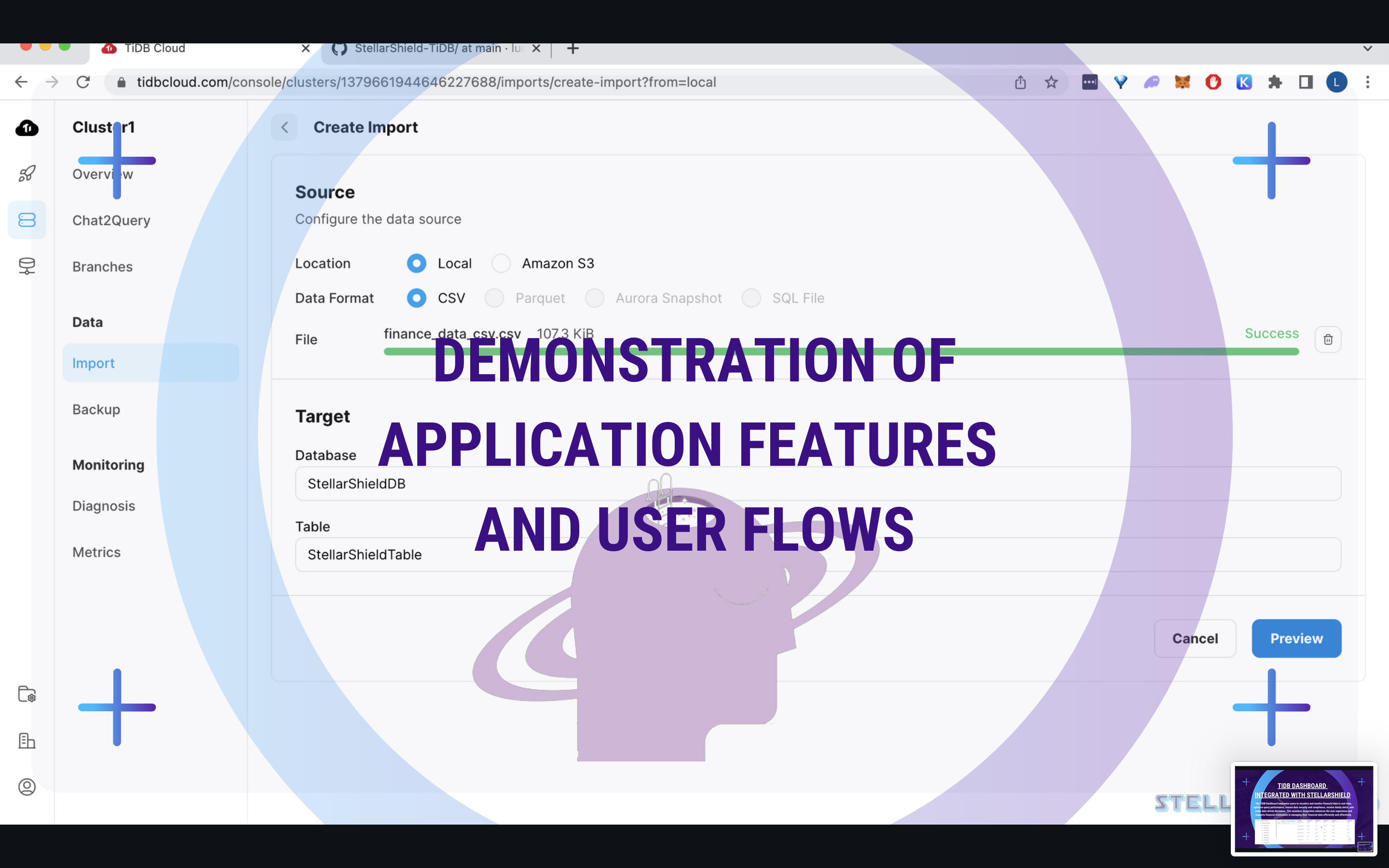Select the Local location radio button
The height and width of the screenshot is (868, 1389).
pos(417,263)
